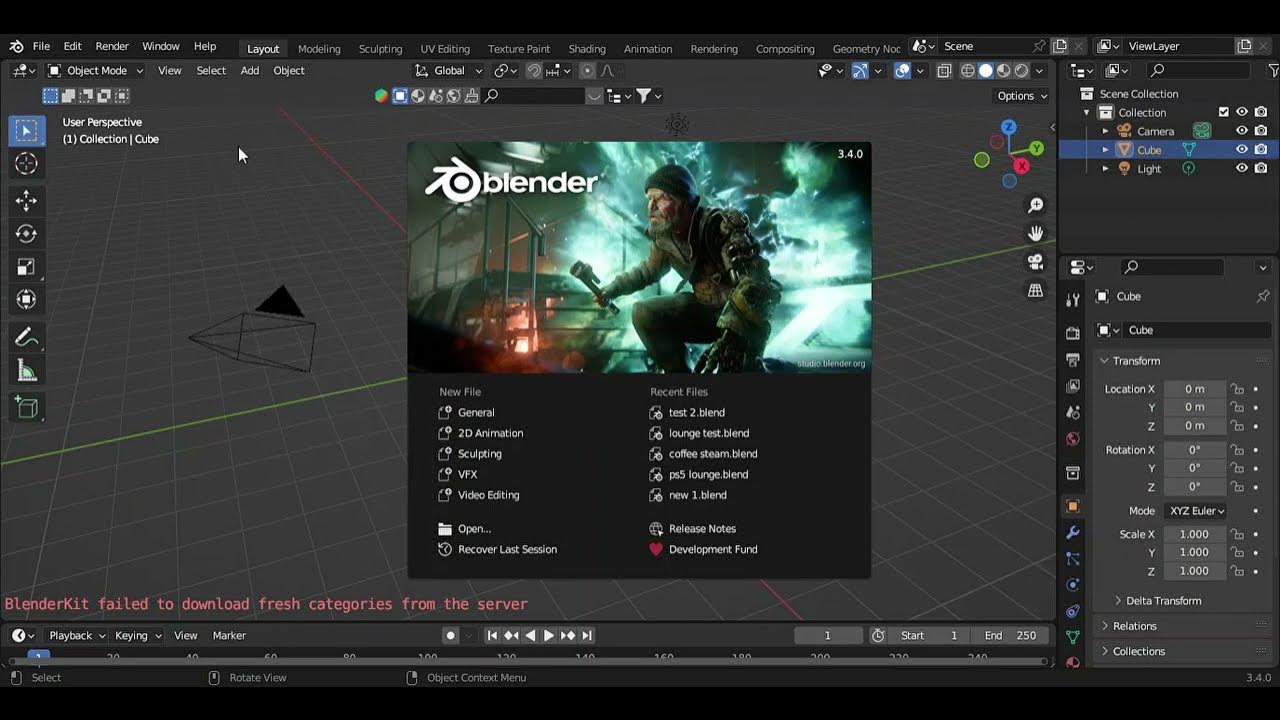Click the Scale X value slider
This screenshot has height=720, width=1280.
[x=1194, y=534]
